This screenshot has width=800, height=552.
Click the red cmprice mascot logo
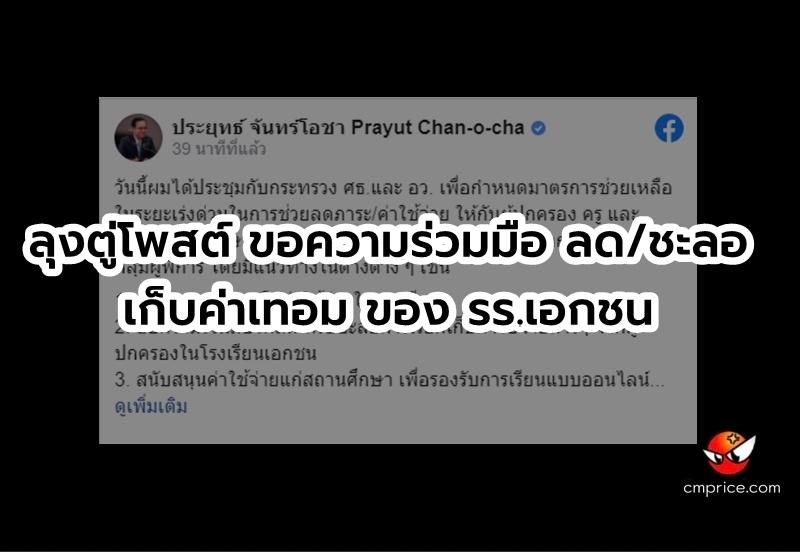730,453
